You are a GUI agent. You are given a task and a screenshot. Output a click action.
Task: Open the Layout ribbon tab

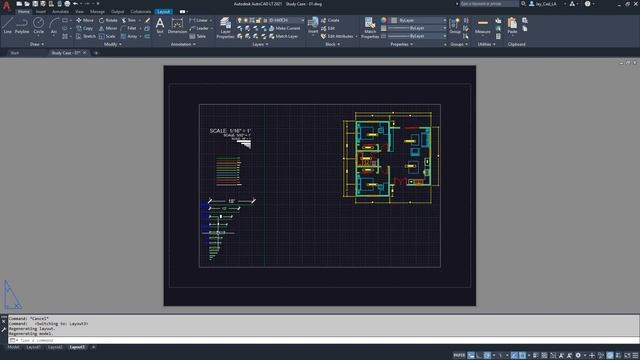click(164, 11)
